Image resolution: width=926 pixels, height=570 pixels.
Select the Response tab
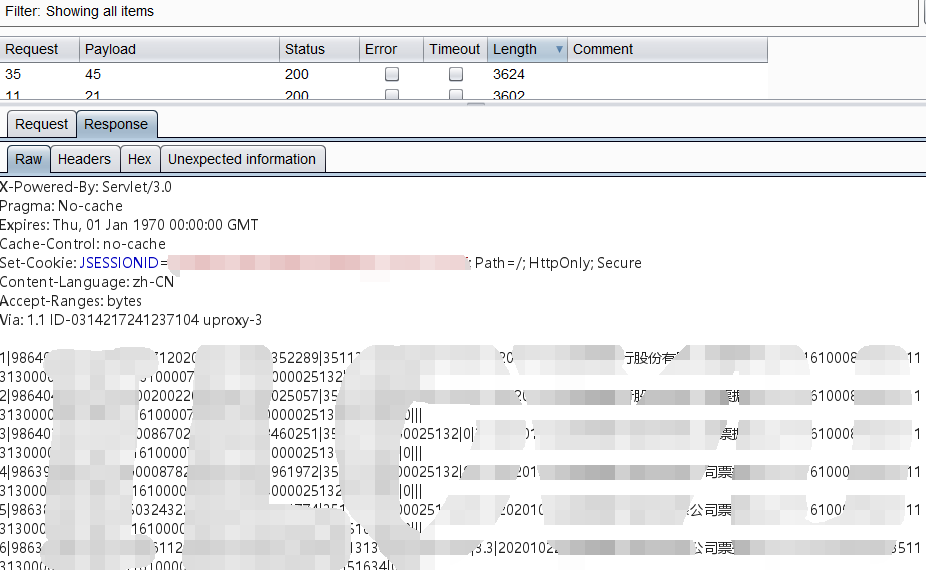(116, 124)
